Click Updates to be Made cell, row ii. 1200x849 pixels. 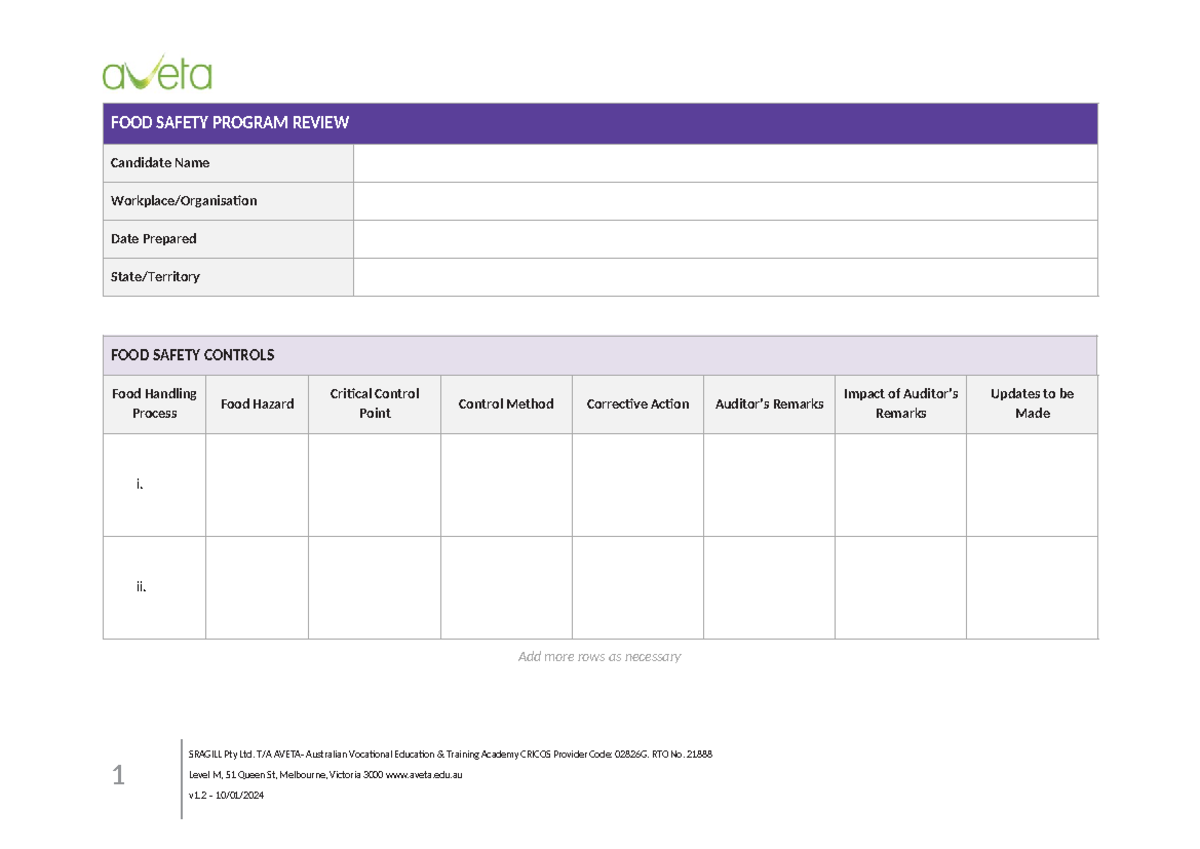[1032, 588]
